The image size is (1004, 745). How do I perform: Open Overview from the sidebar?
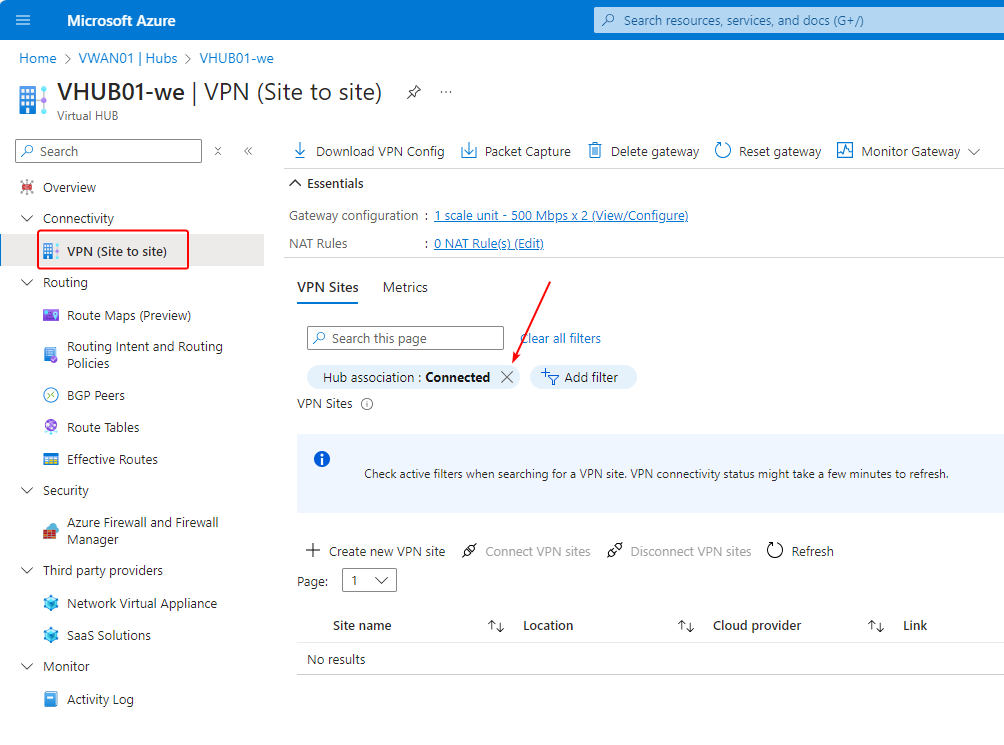tap(69, 188)
